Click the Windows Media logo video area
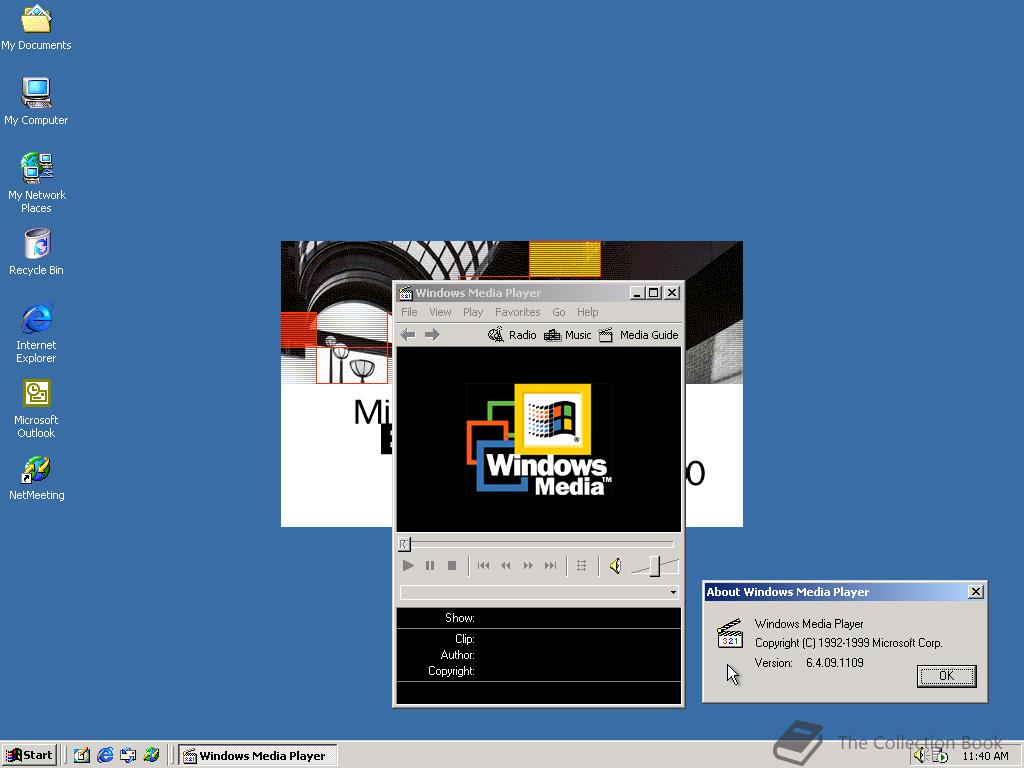The image size is (1024, 768). (539, 439)
